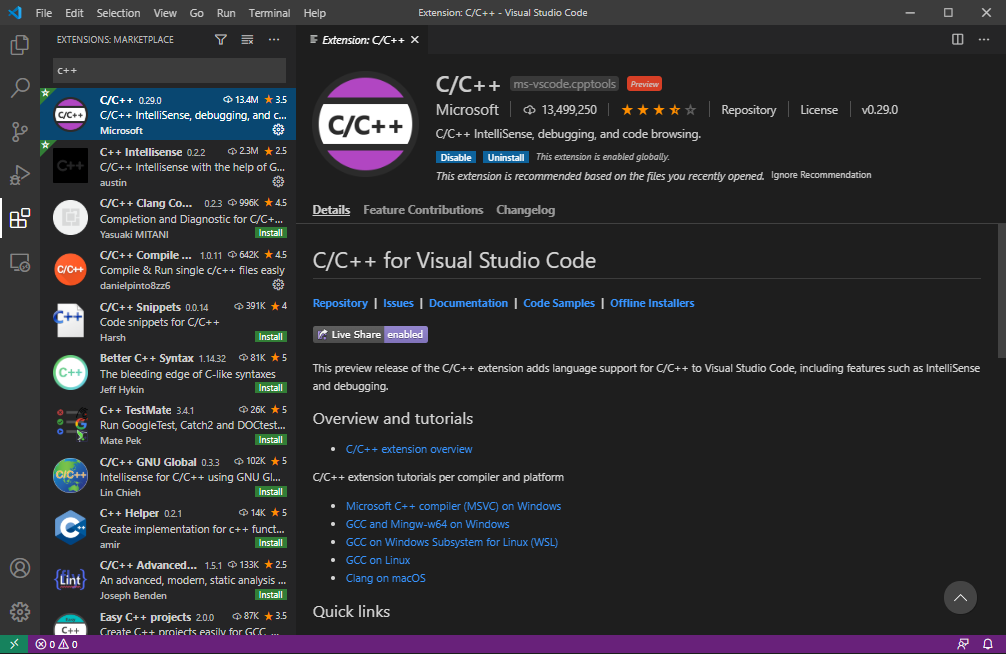Clear extensions search results icon
The image size is (1006, 654).
[247, 40]
